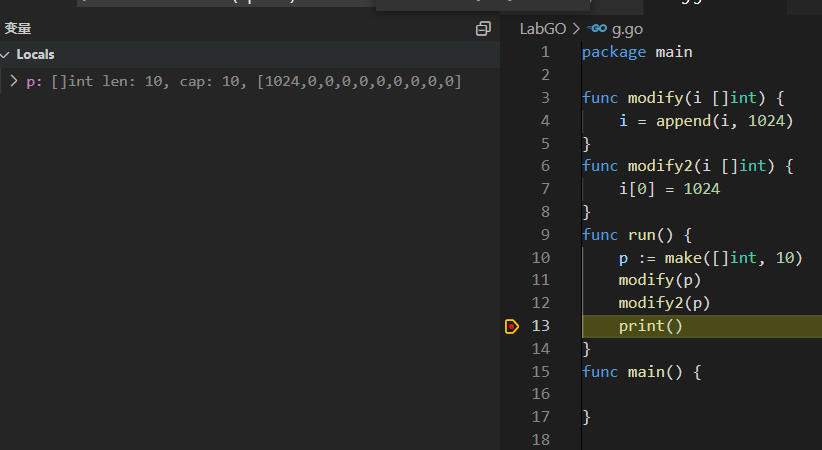Click 'package main' code line
The image size is (822, 450).
click(x=637, y=52)
